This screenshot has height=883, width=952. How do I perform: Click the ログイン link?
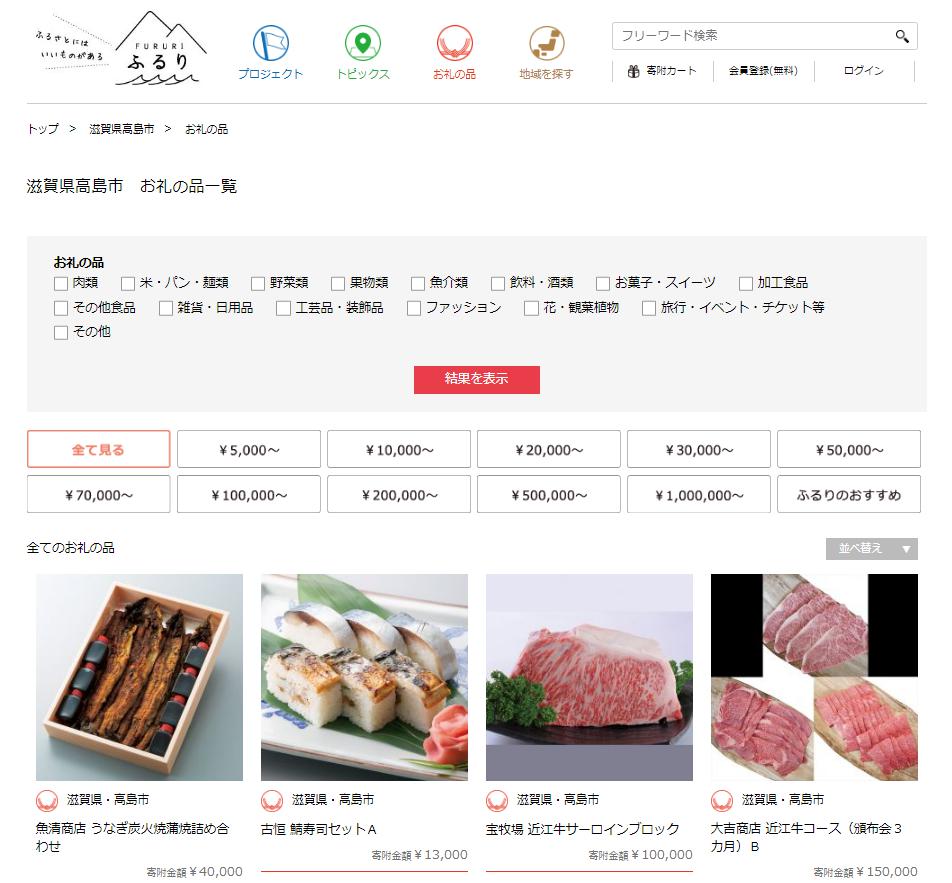click(863, 71)
